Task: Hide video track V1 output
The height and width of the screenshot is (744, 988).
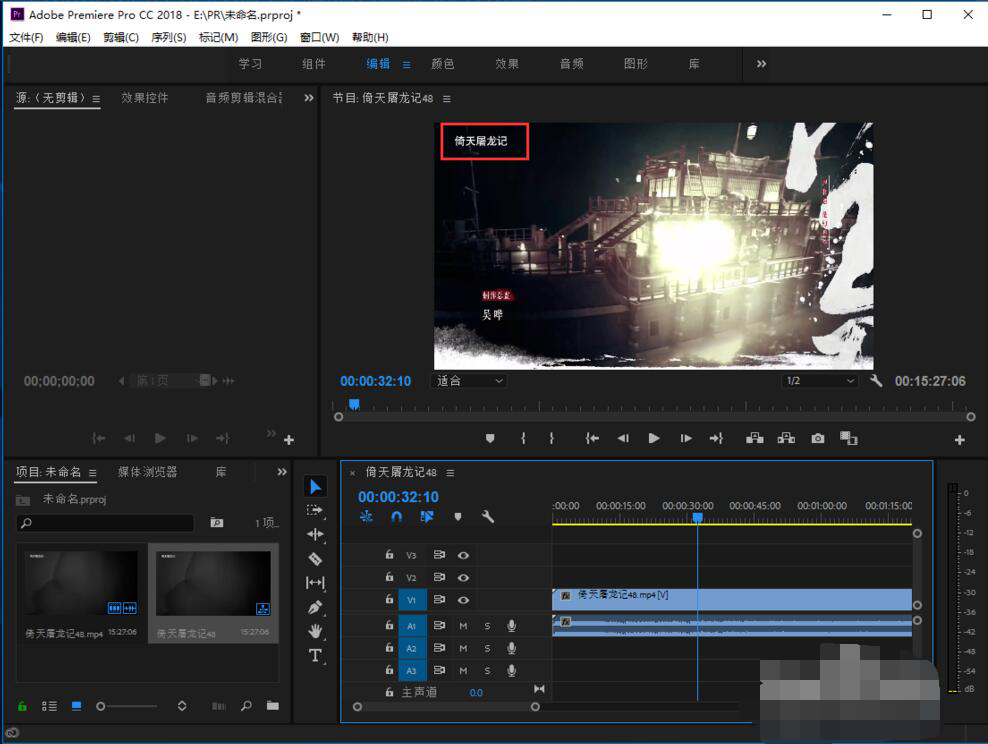Action: (x=463, y=599)
